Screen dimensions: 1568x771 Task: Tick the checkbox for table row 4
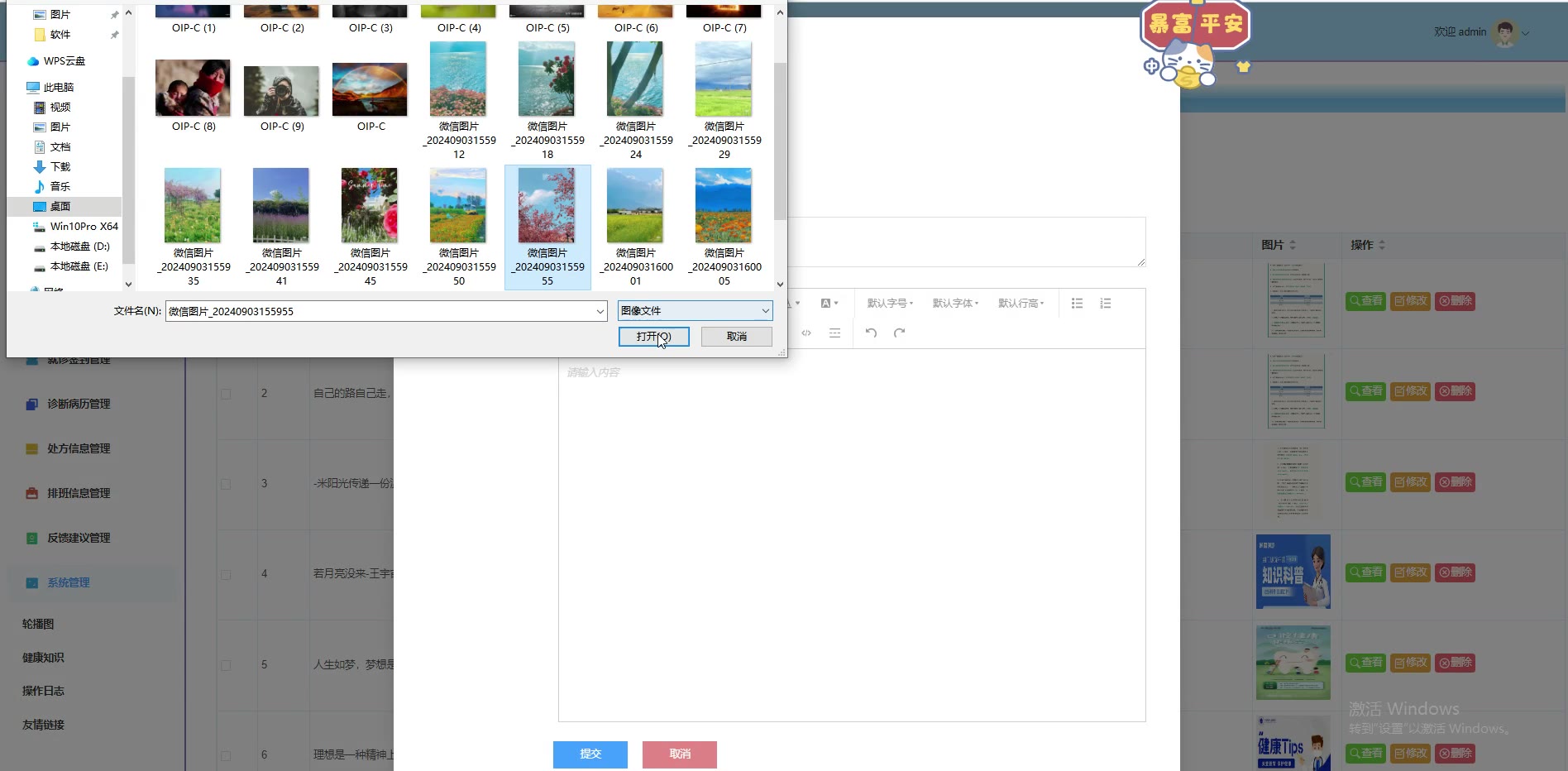226,574
